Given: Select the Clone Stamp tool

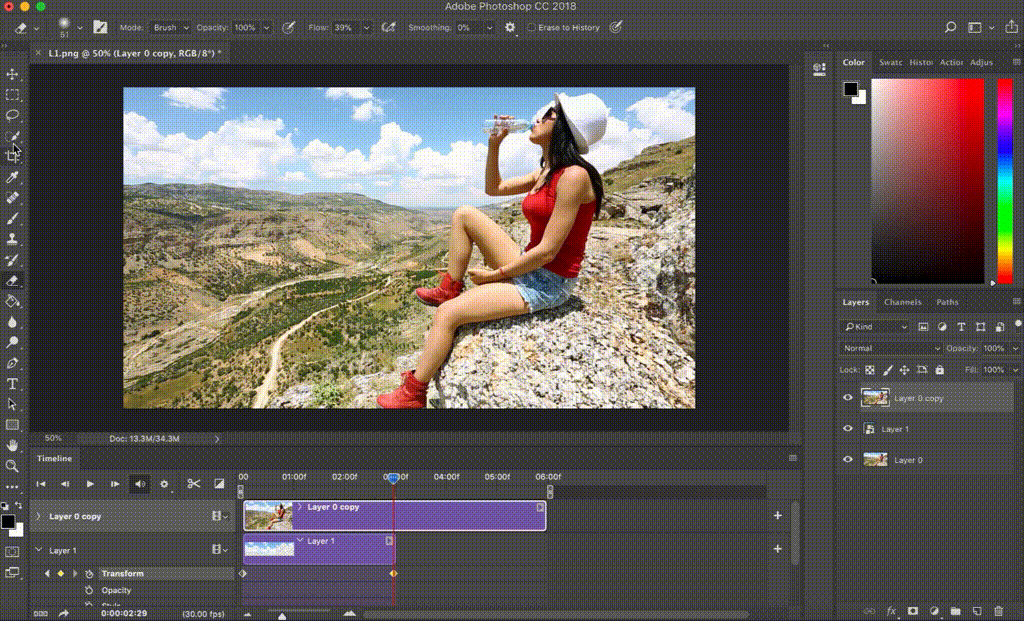Looking at the screenshot, I should [12, 239].
